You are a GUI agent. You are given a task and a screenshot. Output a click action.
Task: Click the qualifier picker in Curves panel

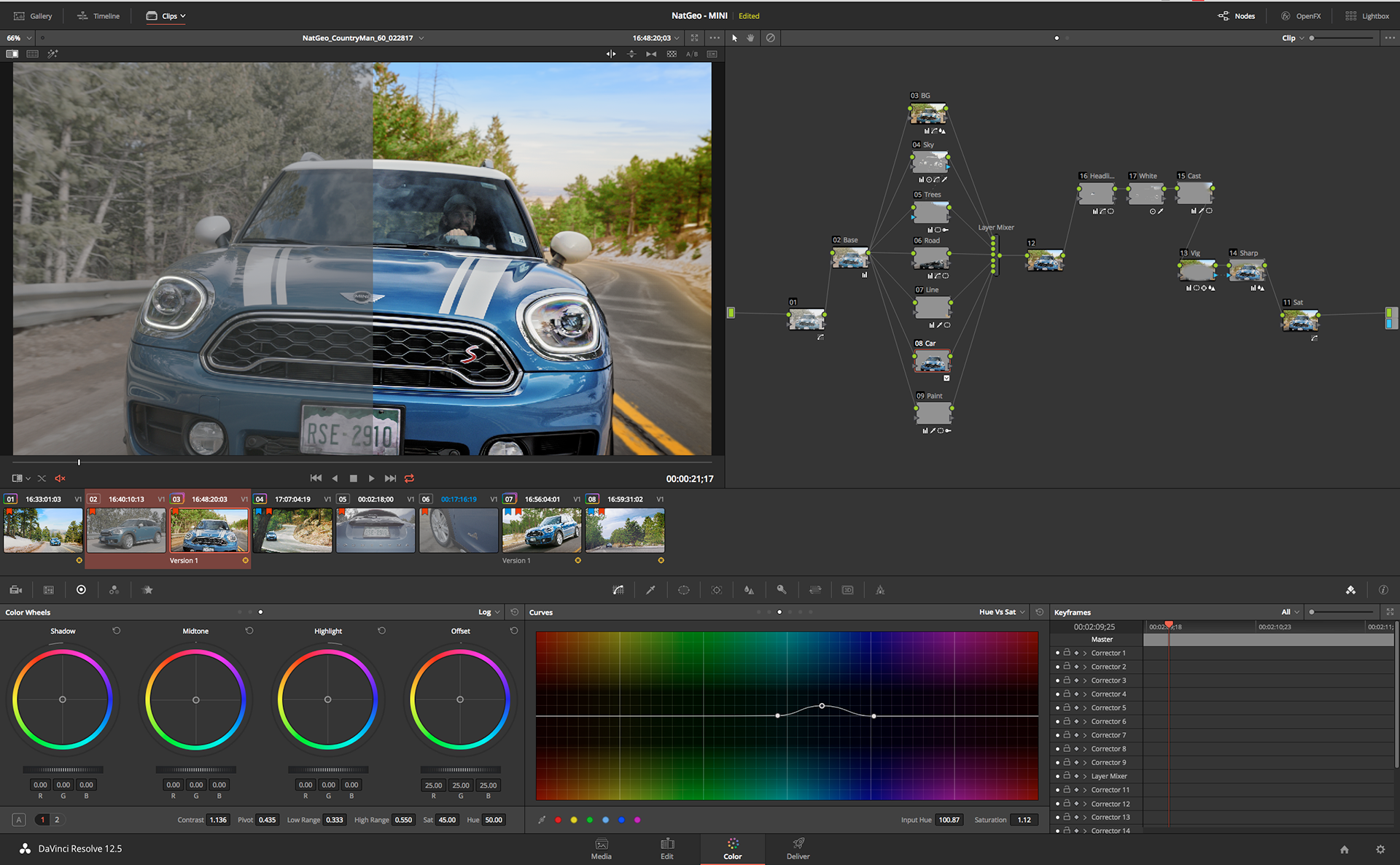[541, 820]
